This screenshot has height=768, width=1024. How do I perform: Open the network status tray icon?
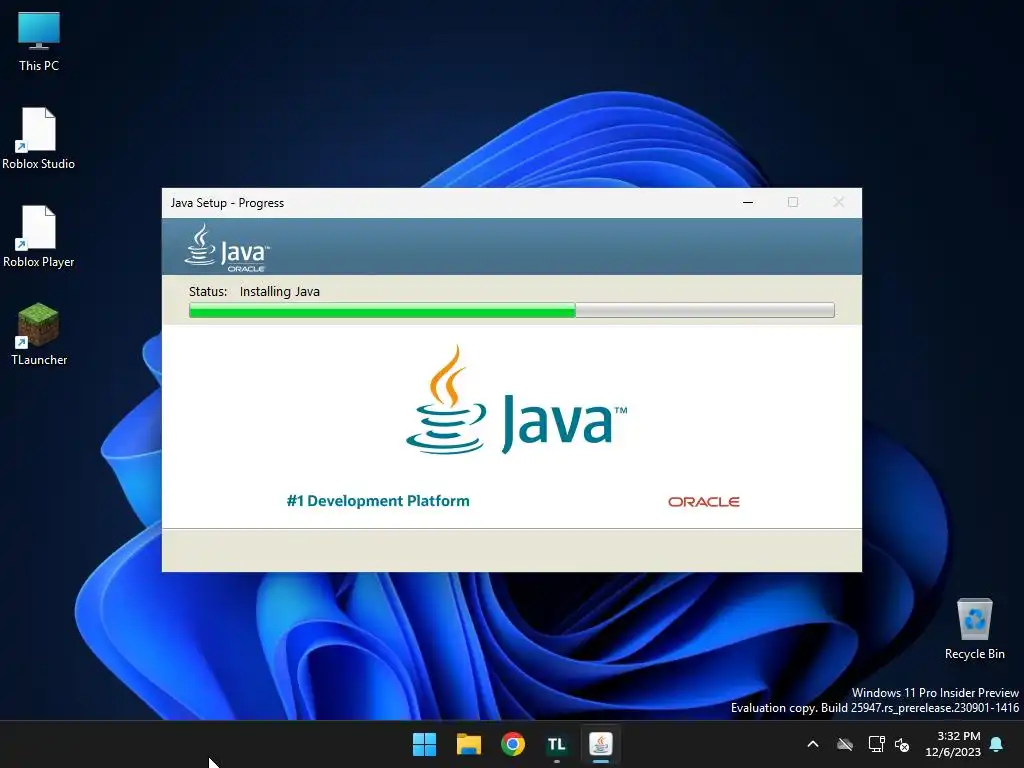pos(876,744)
